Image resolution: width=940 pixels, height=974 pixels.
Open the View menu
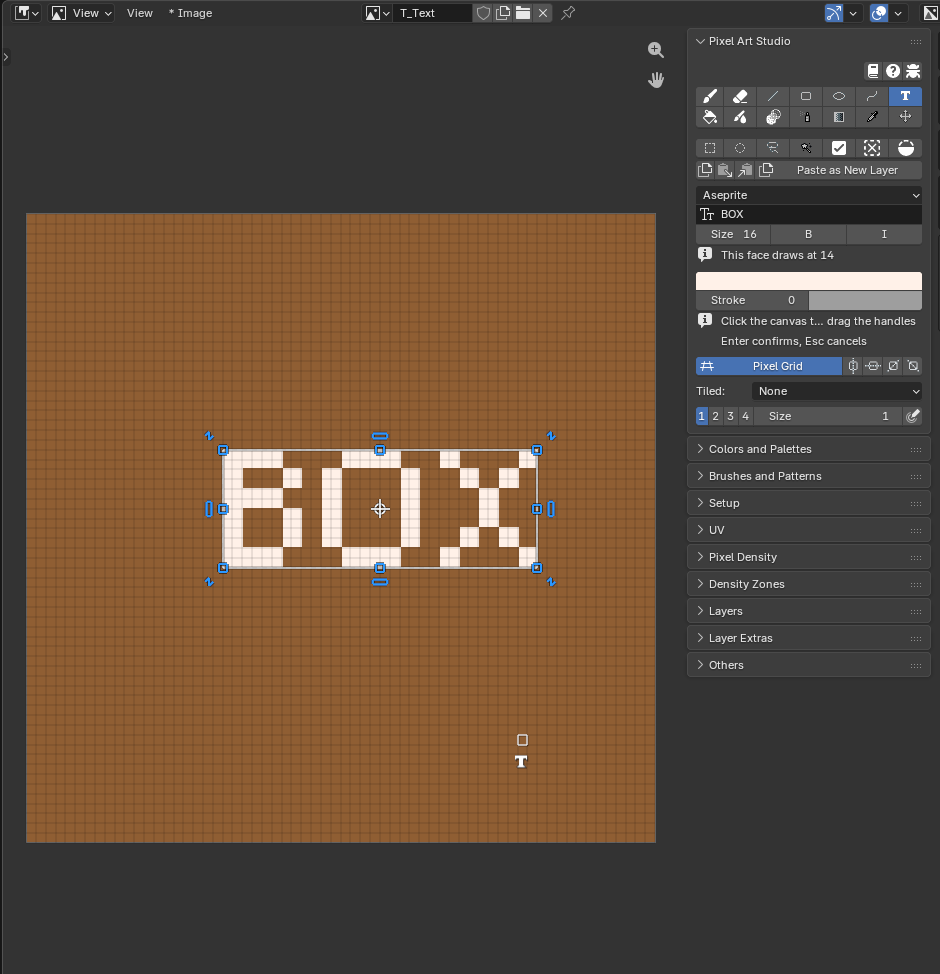[140, 13]
